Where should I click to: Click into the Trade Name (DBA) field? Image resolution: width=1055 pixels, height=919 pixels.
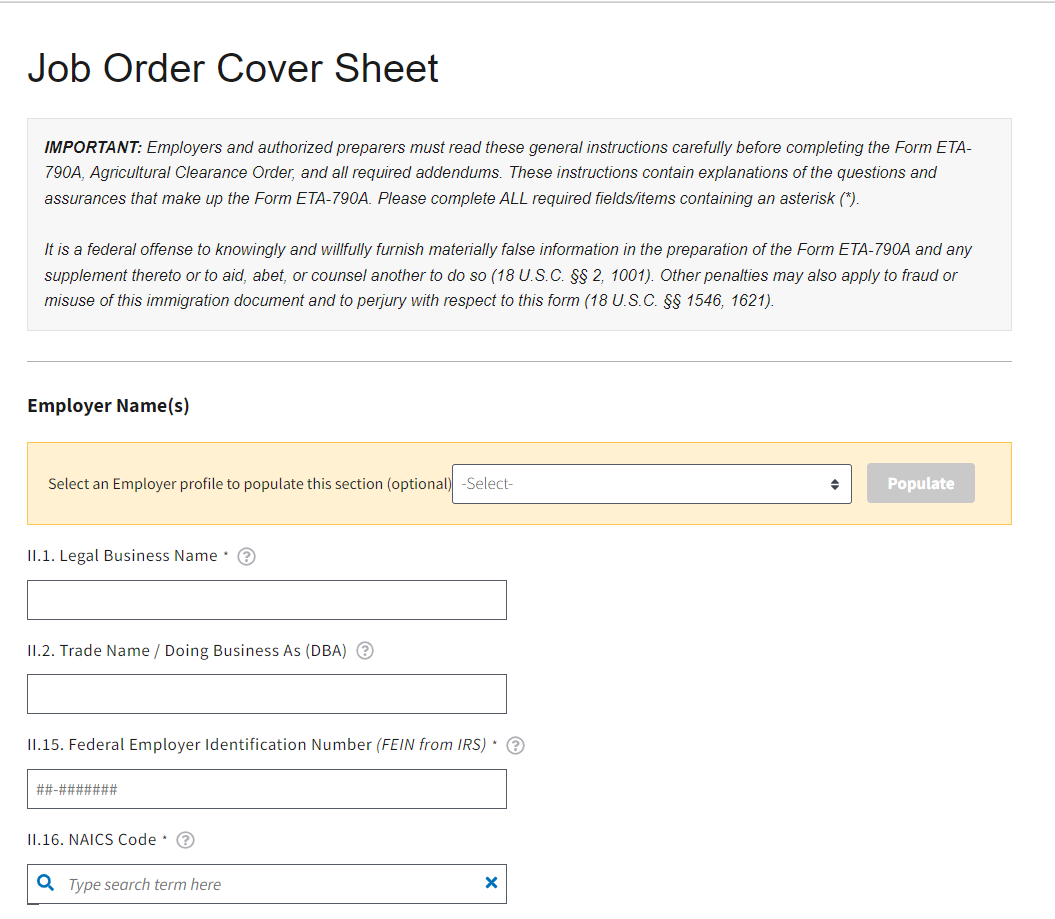(267, 694)
